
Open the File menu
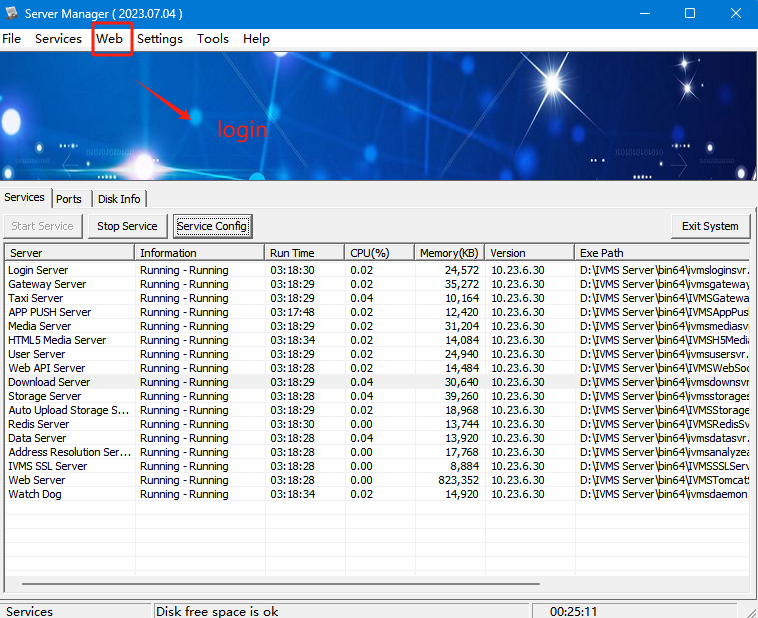pyautogui.click(x=12, y=39)
